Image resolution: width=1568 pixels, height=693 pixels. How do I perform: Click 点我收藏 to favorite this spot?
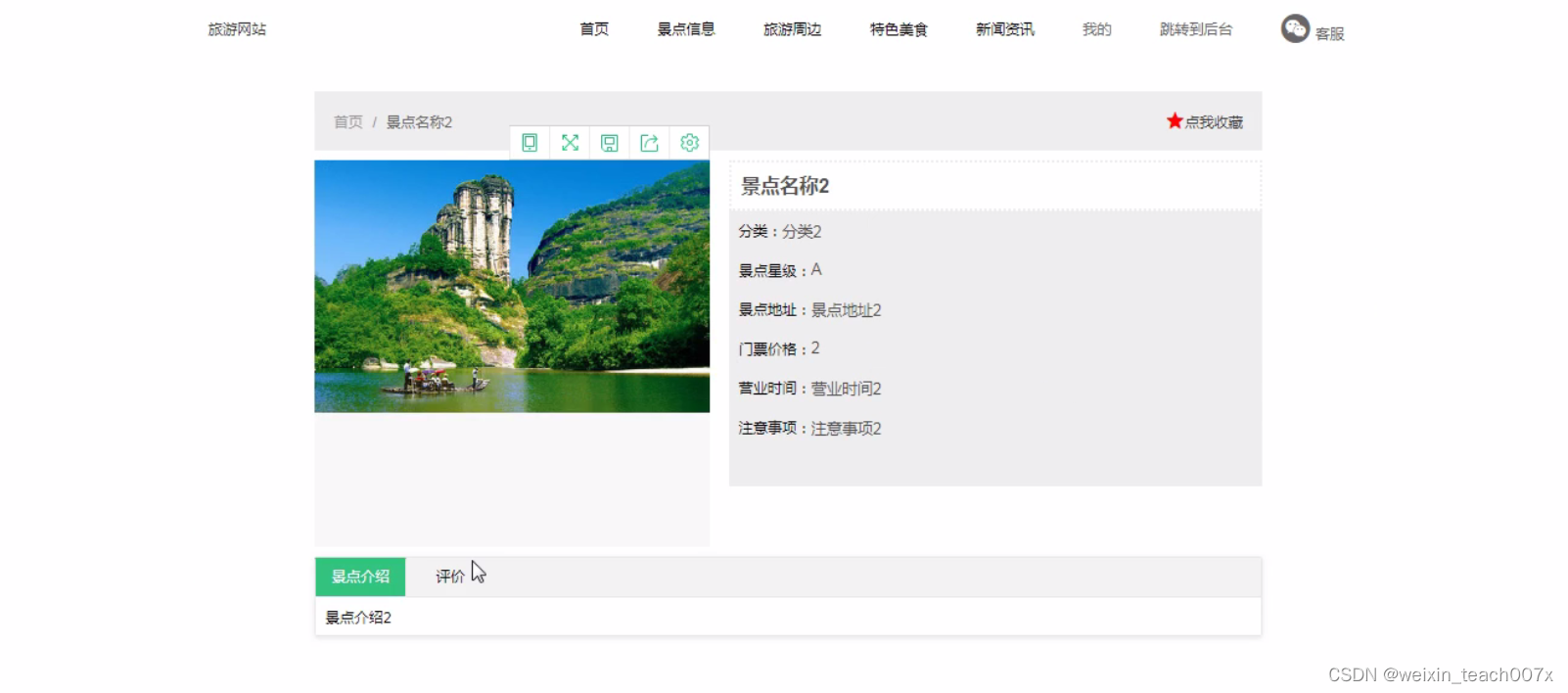coord(1214,122)
